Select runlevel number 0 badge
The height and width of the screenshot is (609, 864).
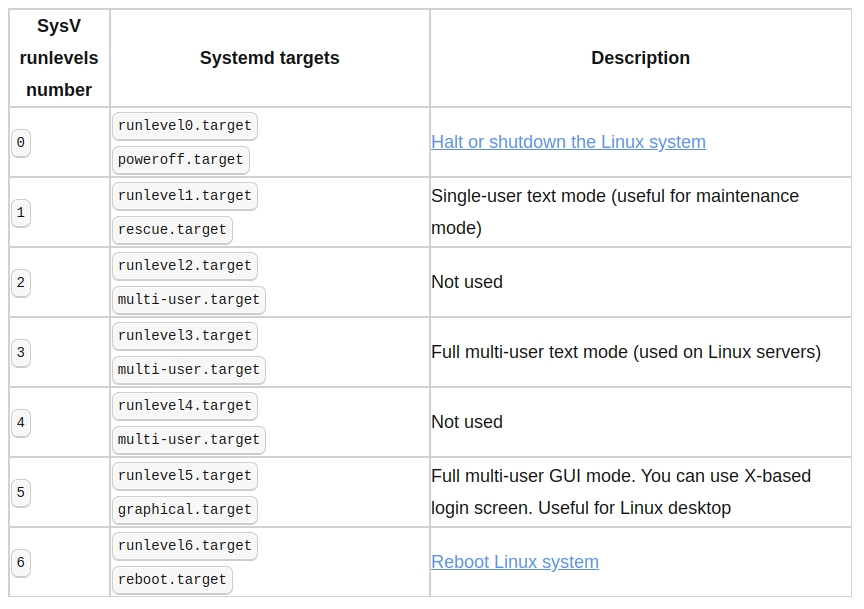(21, 143)
